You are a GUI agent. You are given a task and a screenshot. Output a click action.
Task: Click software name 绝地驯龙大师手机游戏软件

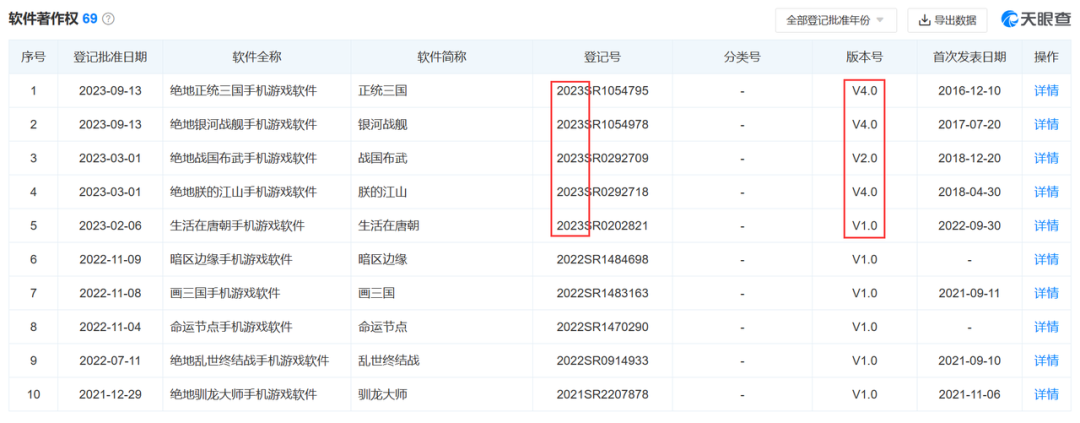tap(244, 395)
